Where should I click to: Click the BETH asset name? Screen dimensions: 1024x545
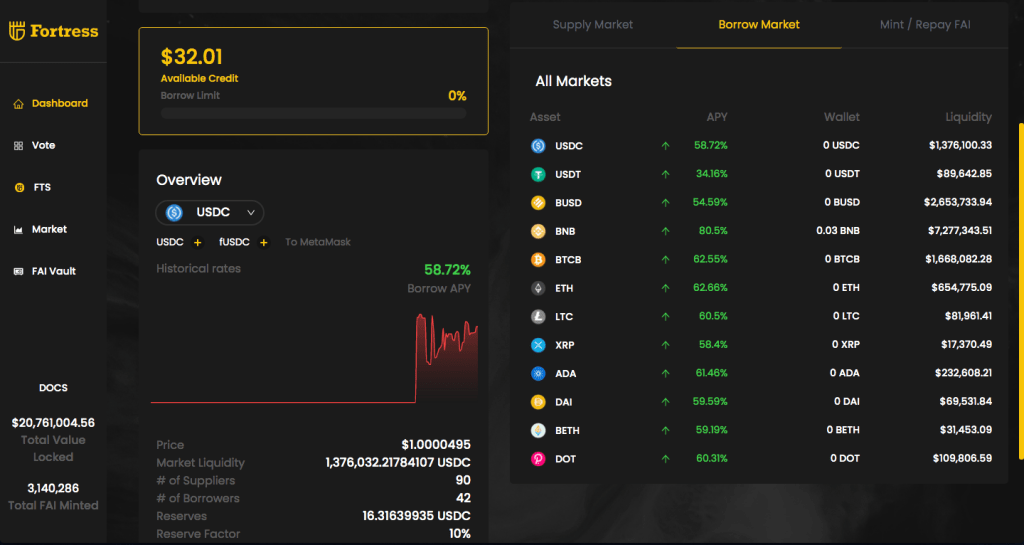(567, 431)
